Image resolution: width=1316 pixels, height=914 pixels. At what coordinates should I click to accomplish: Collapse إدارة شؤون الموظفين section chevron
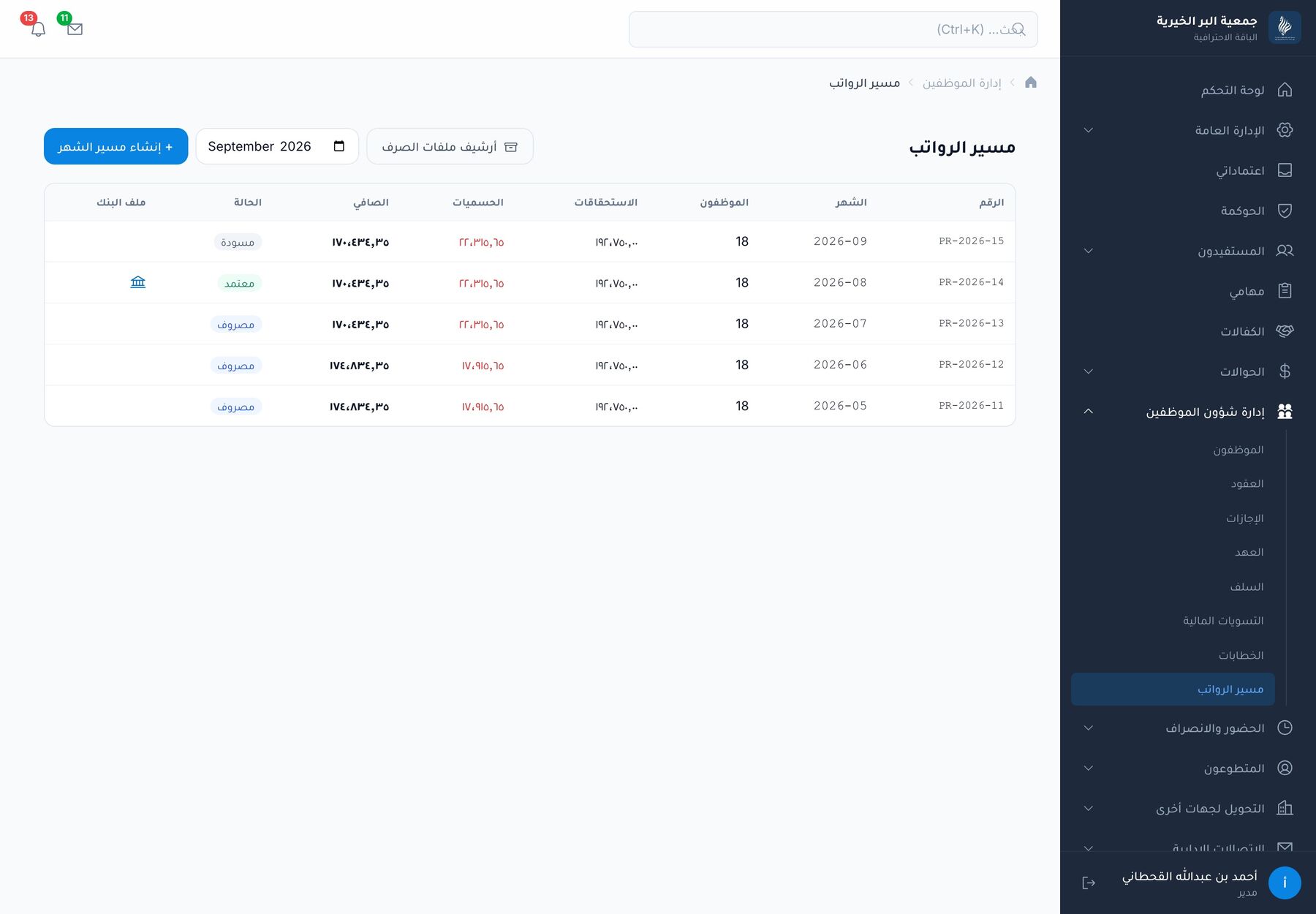1089,412
